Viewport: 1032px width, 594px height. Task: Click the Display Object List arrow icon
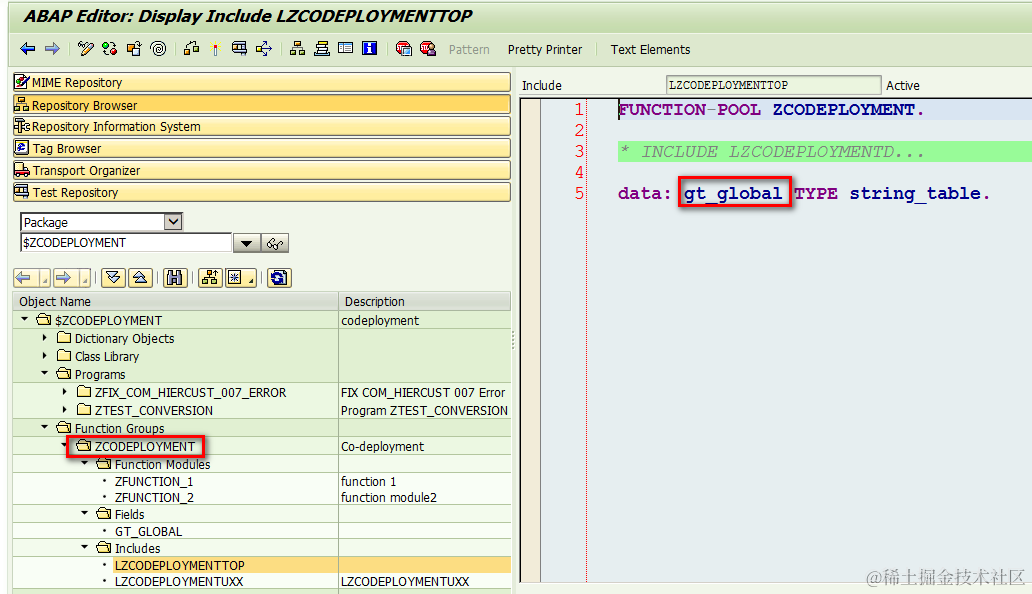click(264, 49)
